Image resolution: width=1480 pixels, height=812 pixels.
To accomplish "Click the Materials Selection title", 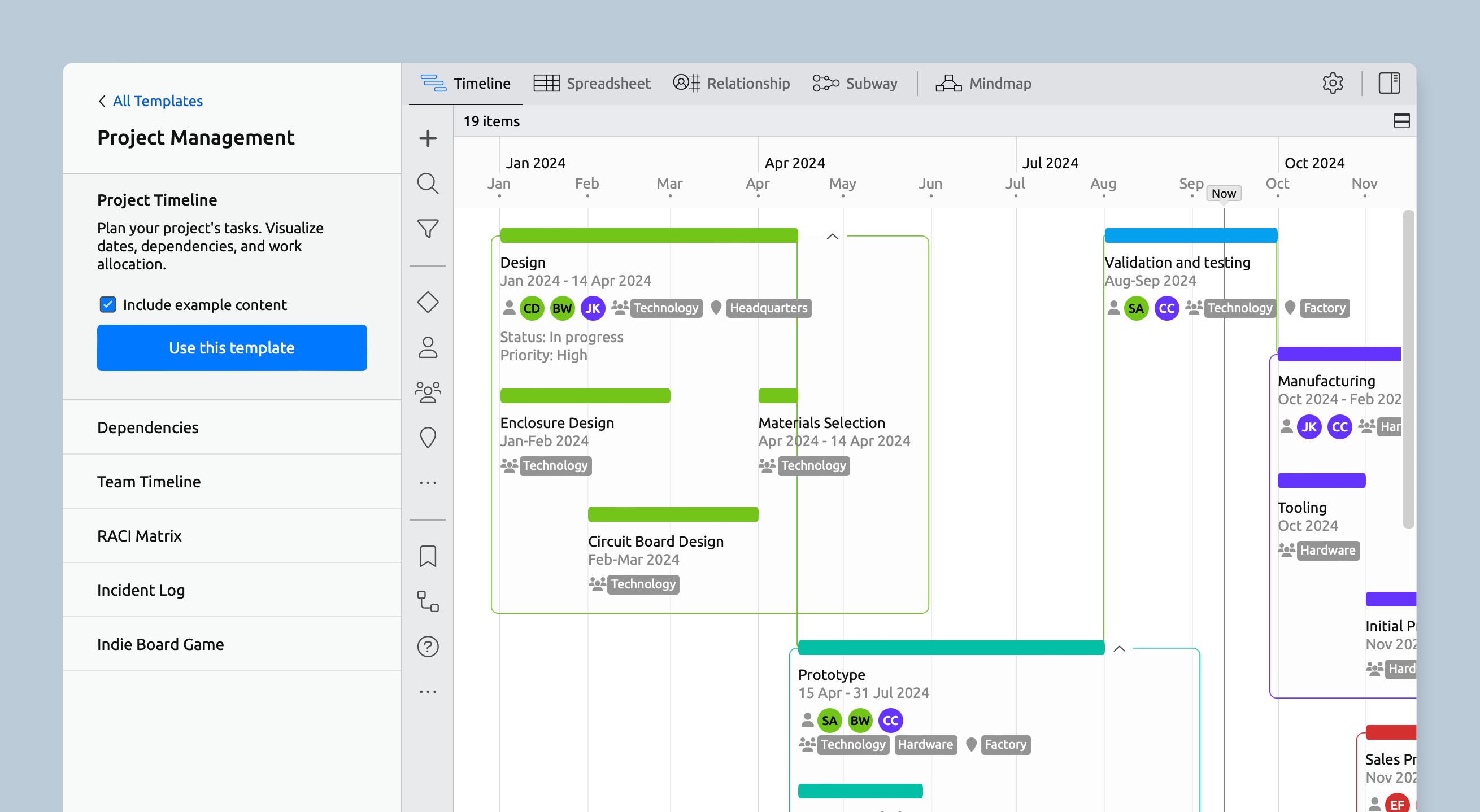I will [821, 424].
